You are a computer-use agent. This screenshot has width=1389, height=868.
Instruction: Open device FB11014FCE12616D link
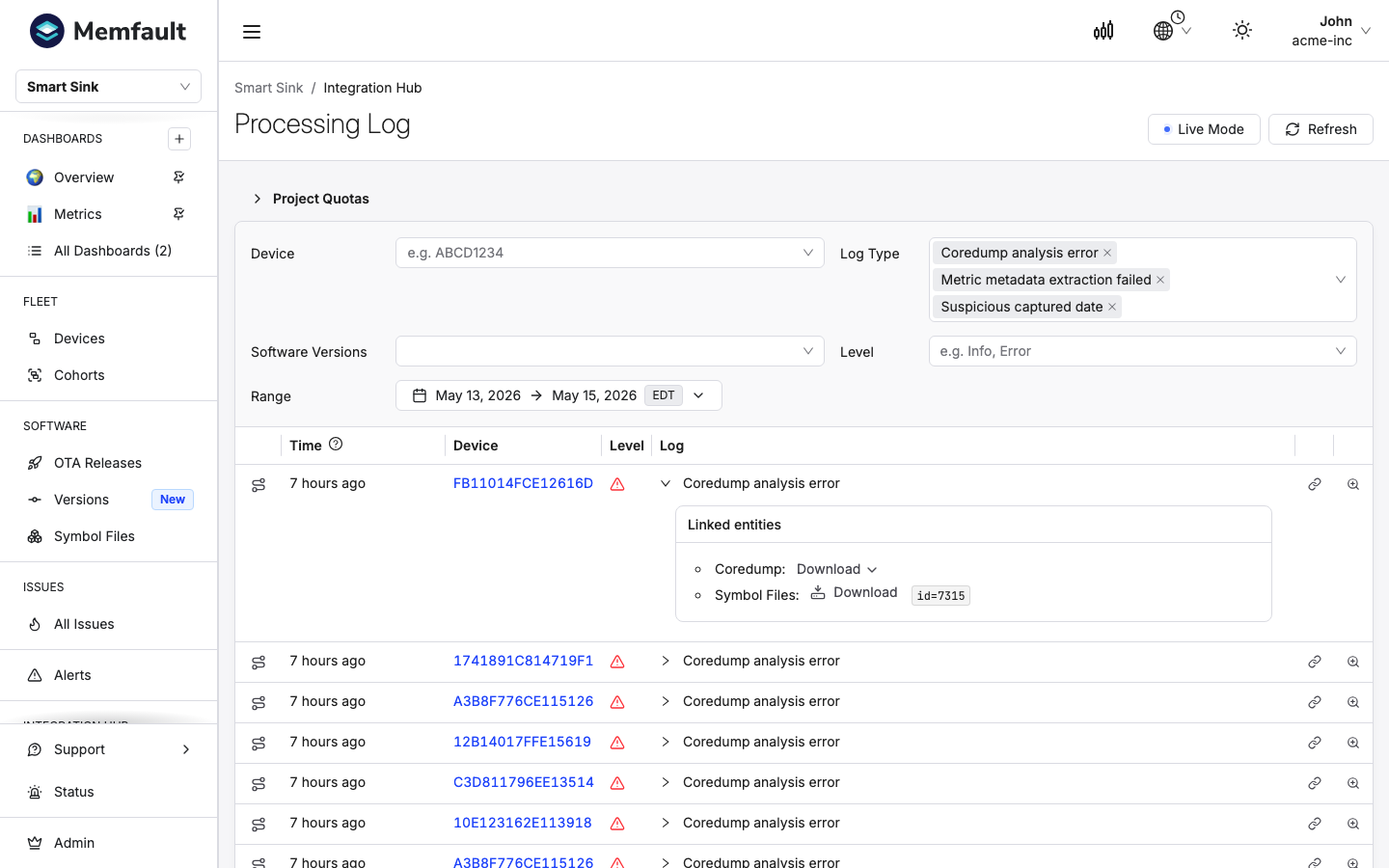523,483
